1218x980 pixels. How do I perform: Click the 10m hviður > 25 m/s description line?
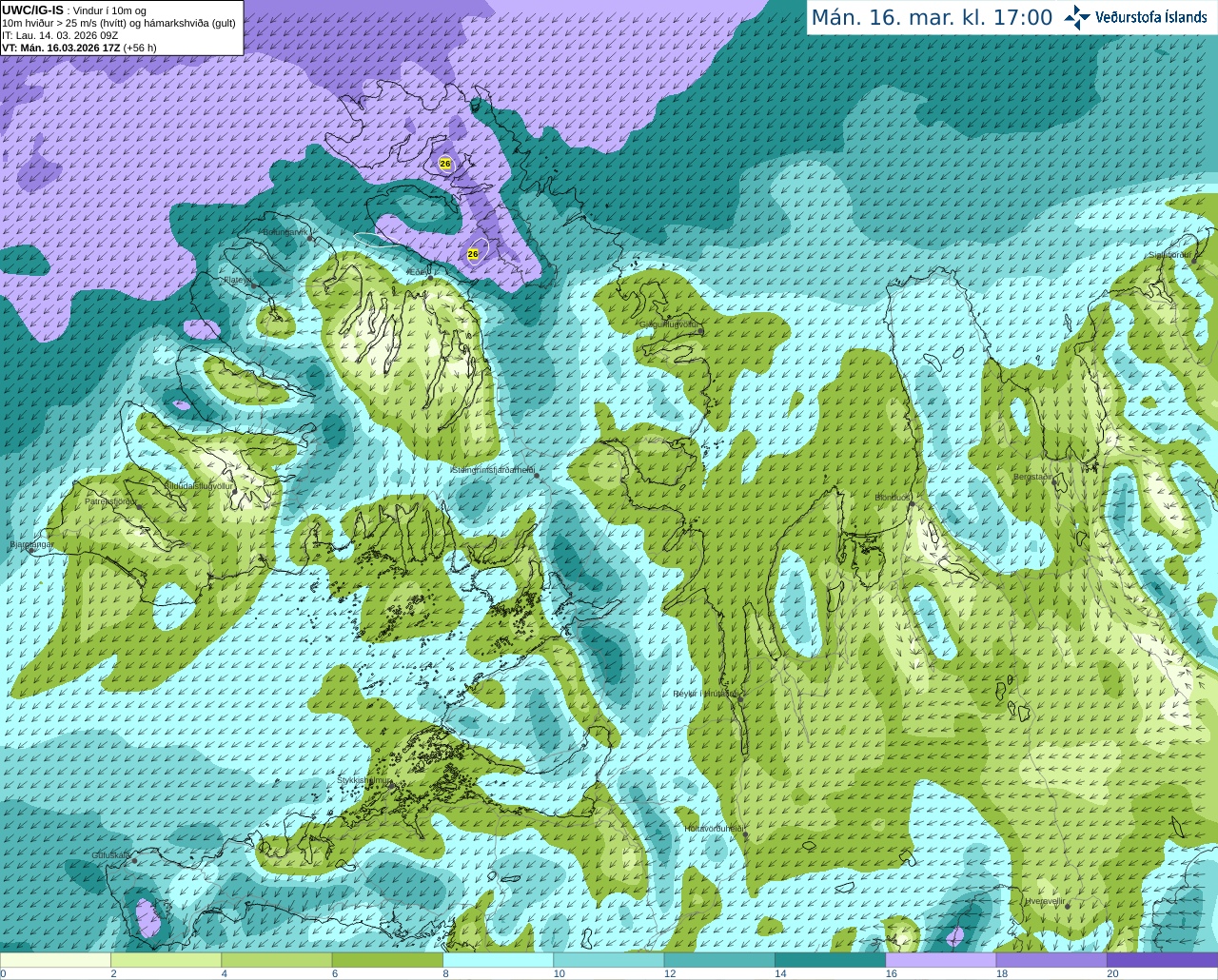[119, 23]
